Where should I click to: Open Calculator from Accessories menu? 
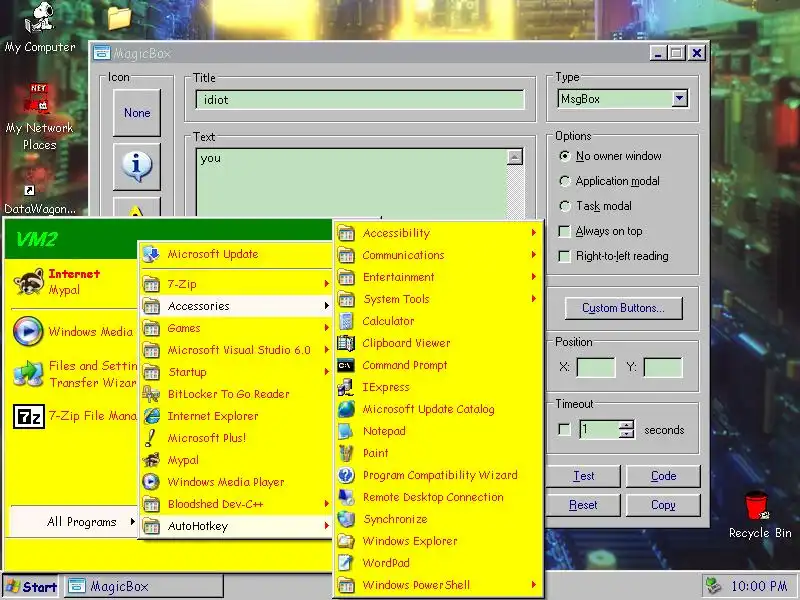pyautogui.click(x=388, y=321)
